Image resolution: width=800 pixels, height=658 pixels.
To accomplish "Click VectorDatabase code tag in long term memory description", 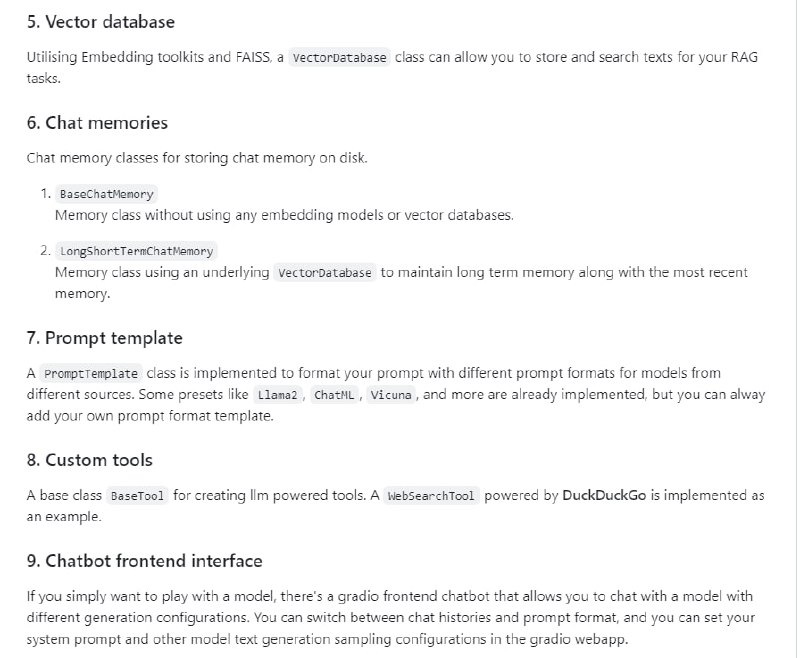I will (325, 272).
